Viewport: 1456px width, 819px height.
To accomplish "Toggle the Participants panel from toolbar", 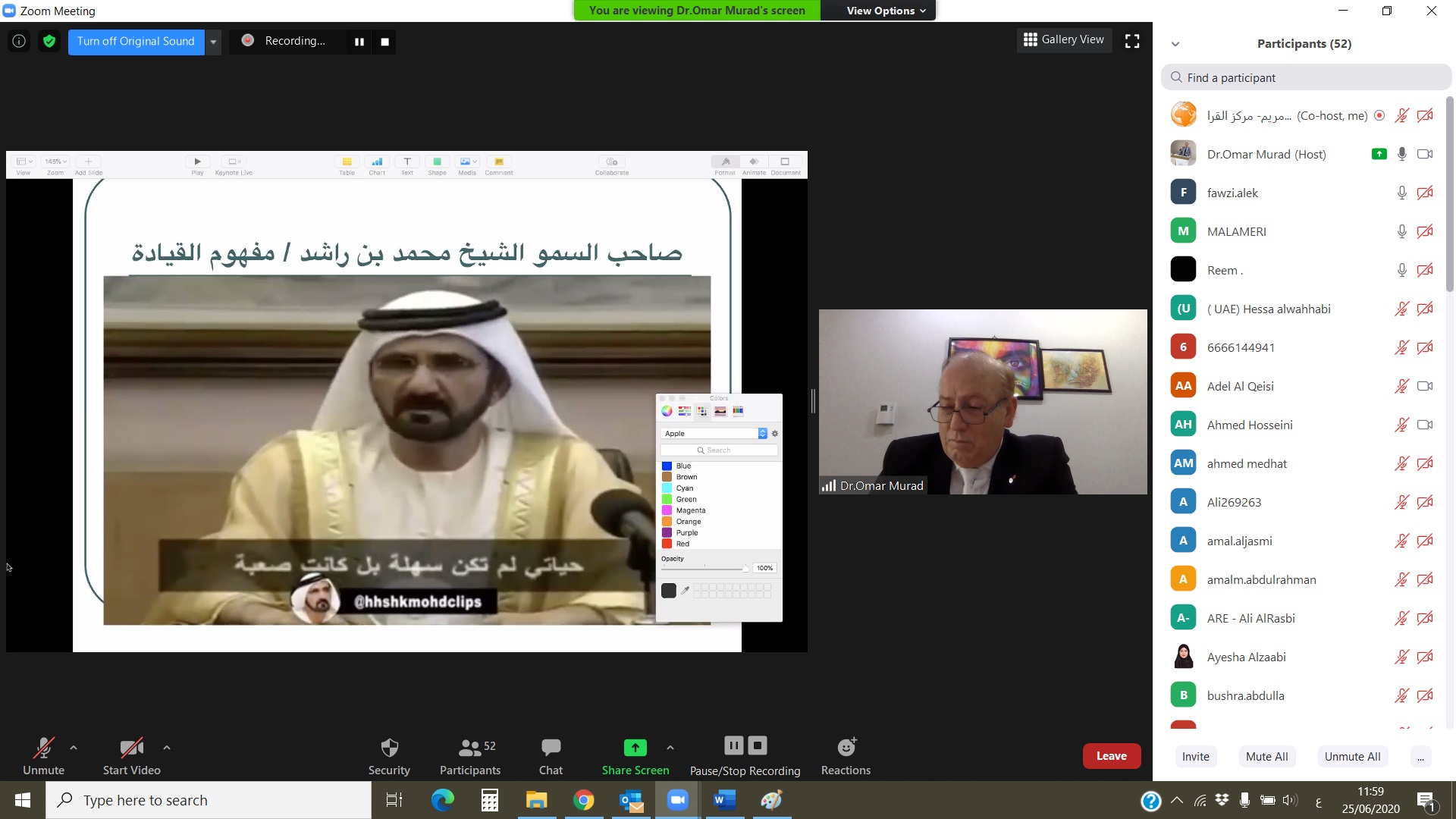I will [x=469, y=756].
